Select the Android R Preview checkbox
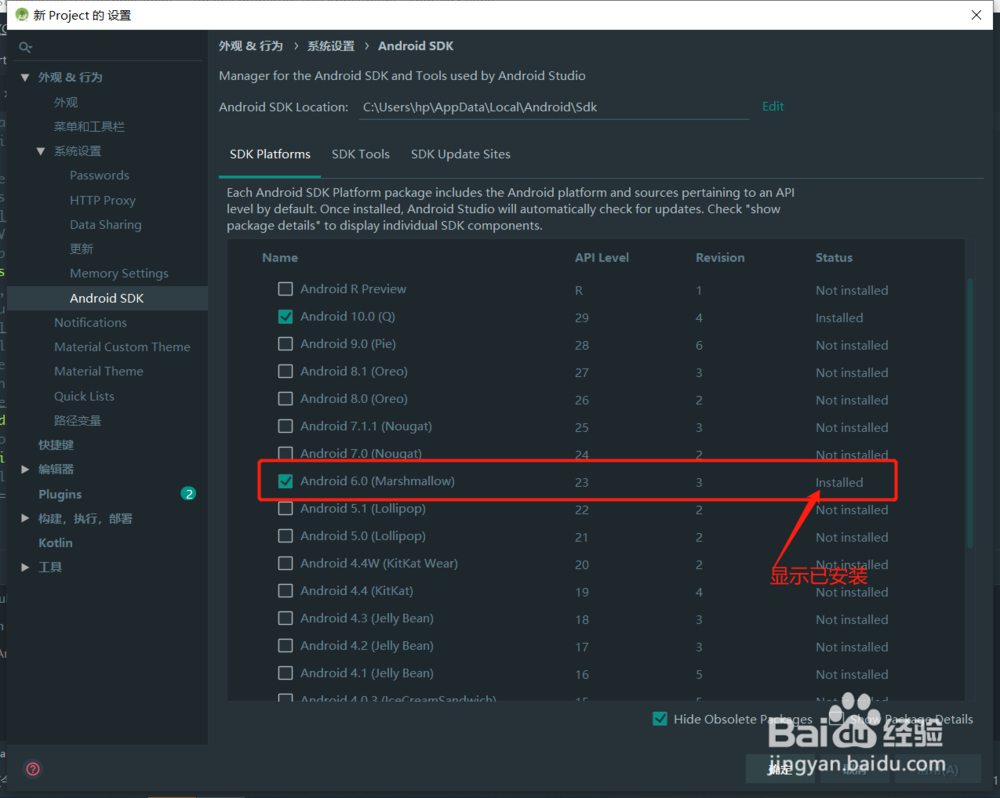 click(285, 289)
